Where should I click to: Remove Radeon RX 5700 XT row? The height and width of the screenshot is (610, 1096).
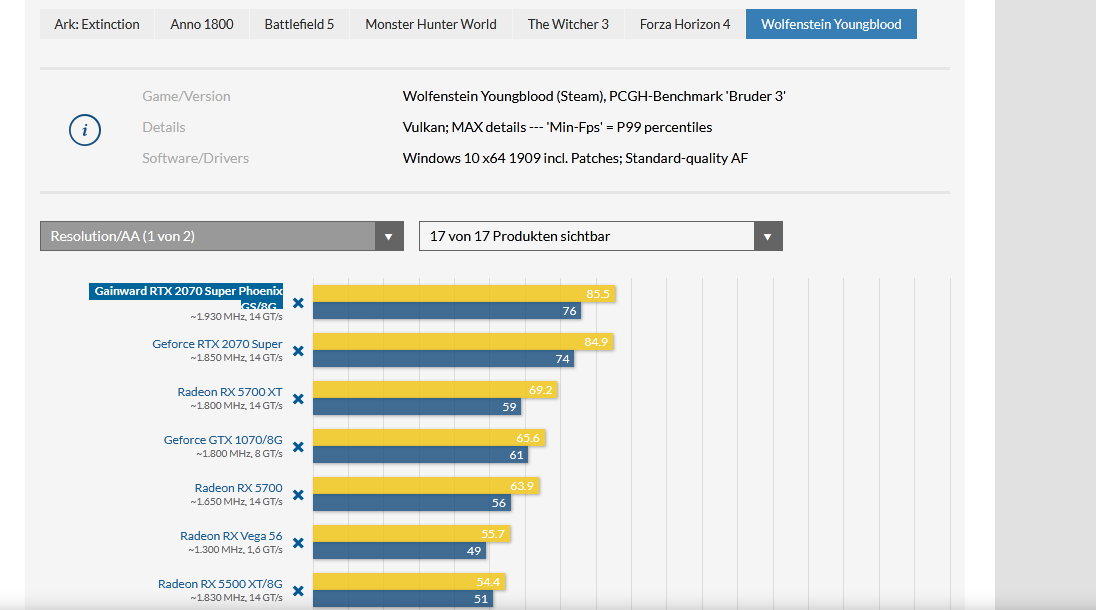click(x=298, y=399)
